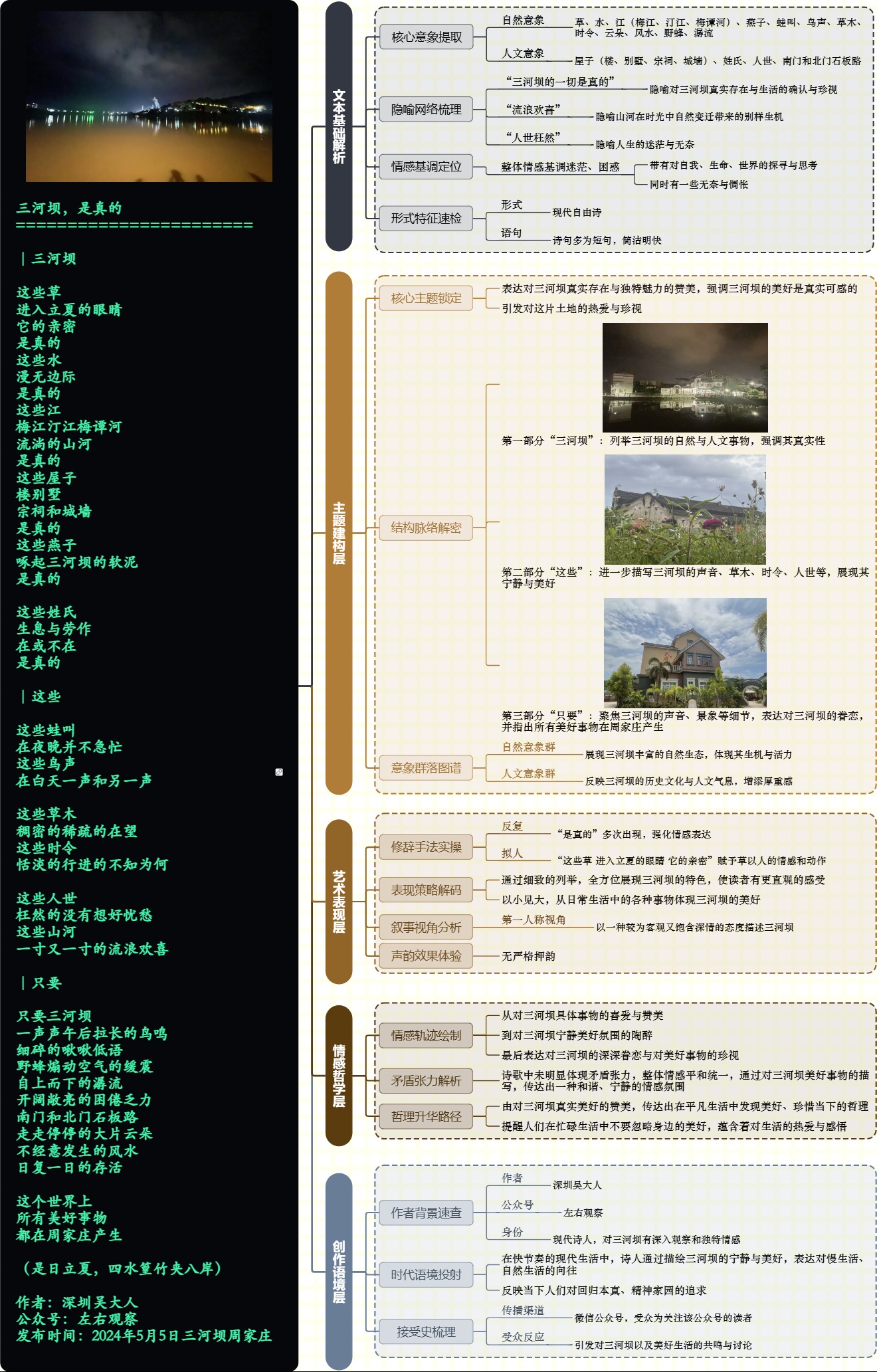Click the 核心意象提取 node
877x1372 pixels.
pyautogui.click(x=426, y=37)
